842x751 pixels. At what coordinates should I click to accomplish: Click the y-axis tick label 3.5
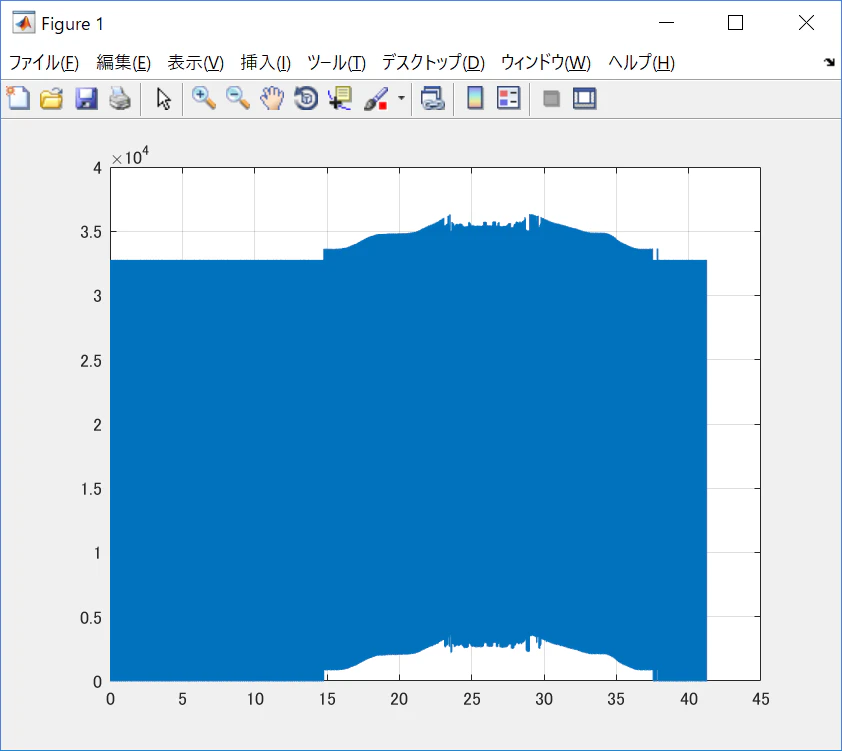tap(91, 232)
